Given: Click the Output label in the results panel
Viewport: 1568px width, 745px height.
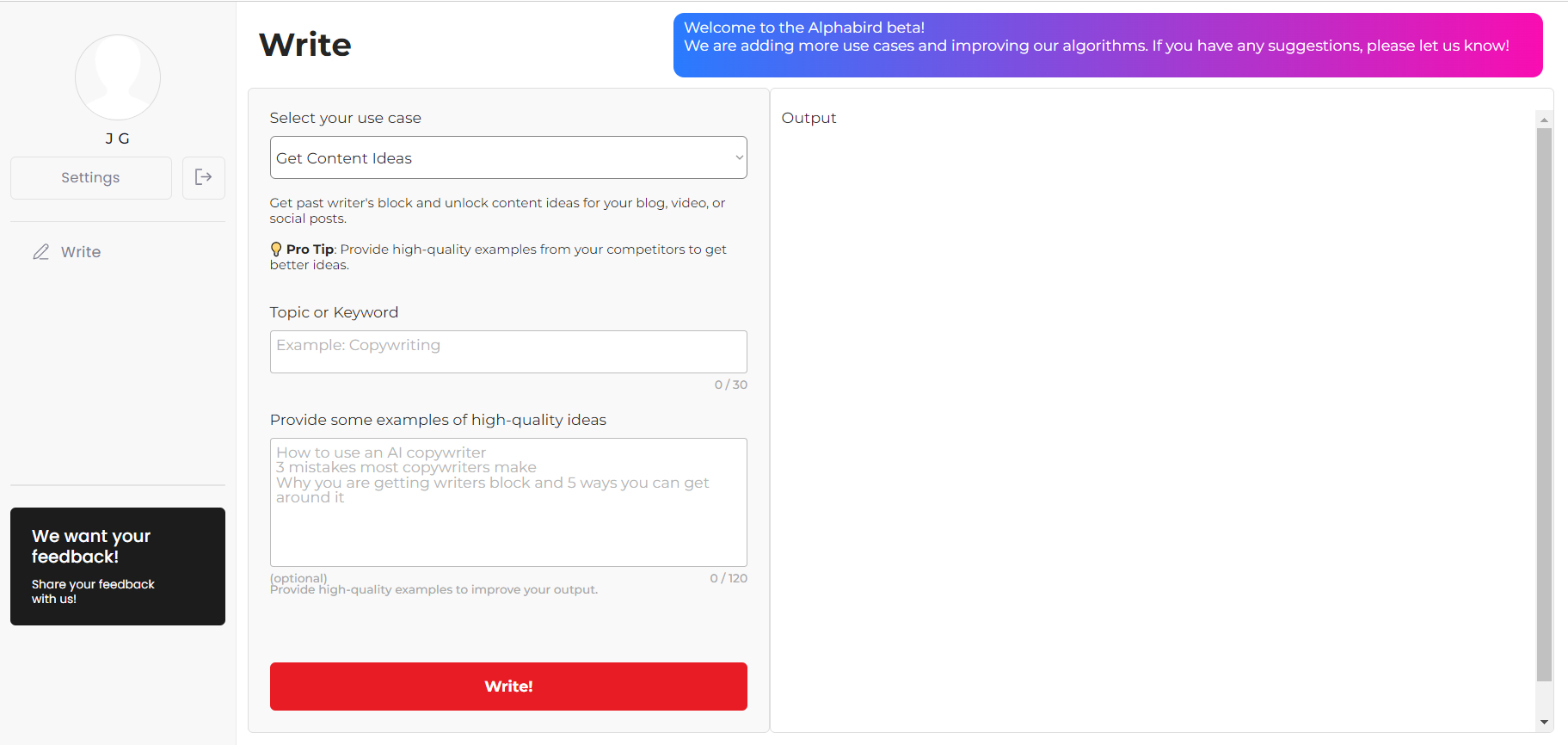Looking at the screenshot, I should point(809,118).
